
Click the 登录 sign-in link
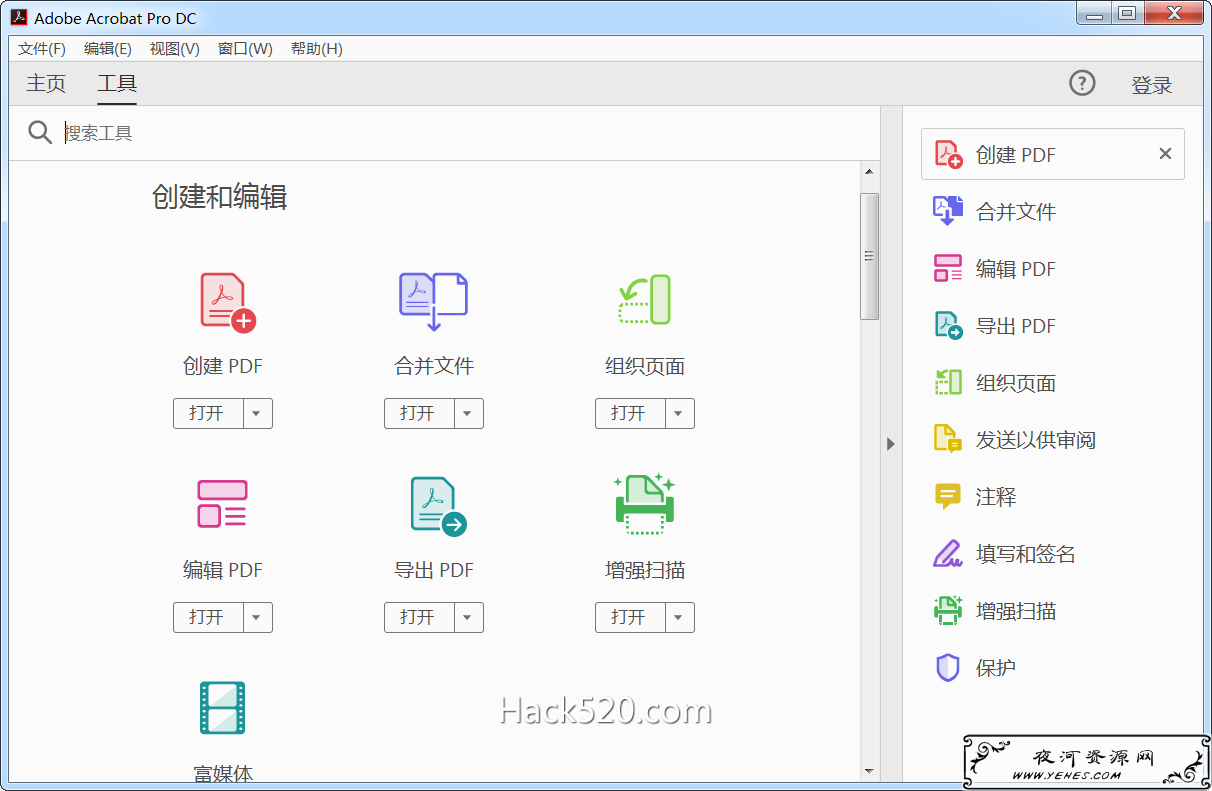pos(1152,85)
